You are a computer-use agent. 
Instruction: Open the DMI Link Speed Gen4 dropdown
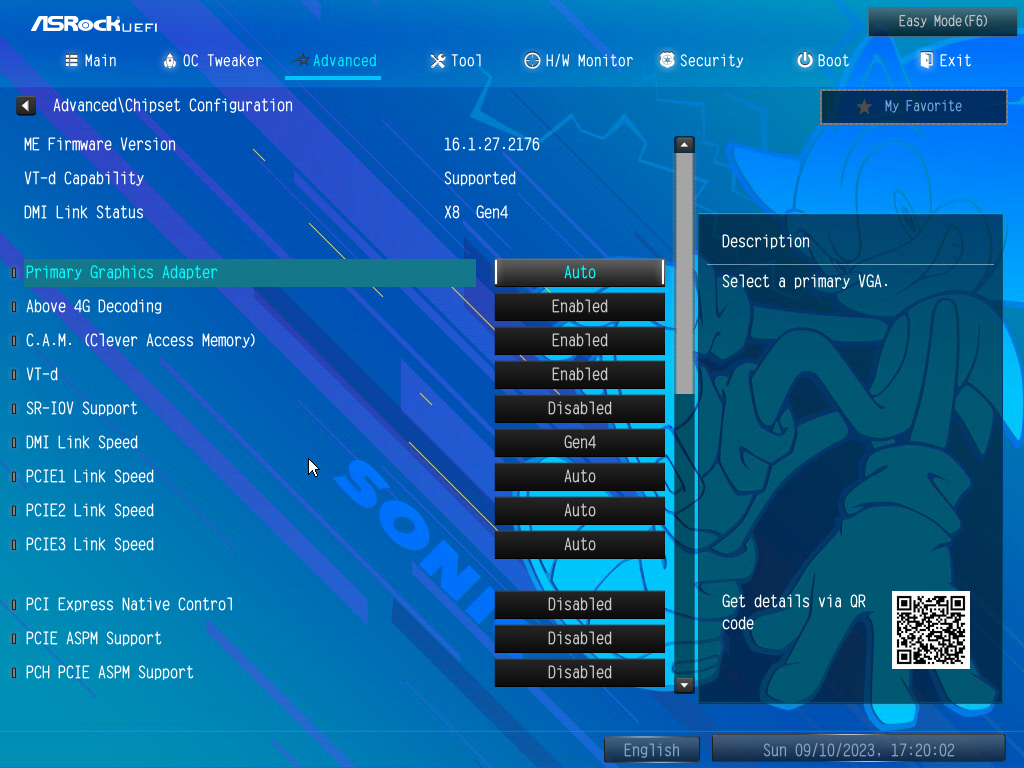tap(579, 442)
